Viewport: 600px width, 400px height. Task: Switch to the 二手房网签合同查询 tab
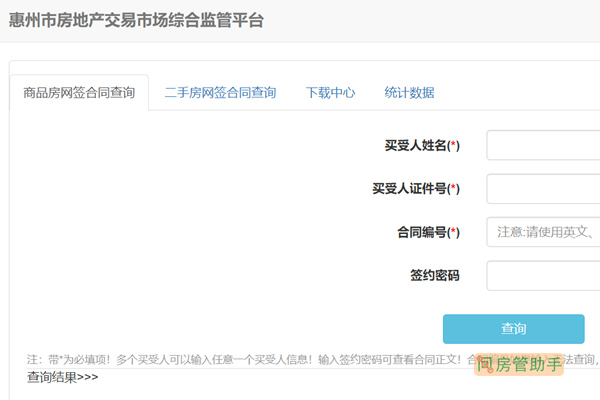(220, 93)
